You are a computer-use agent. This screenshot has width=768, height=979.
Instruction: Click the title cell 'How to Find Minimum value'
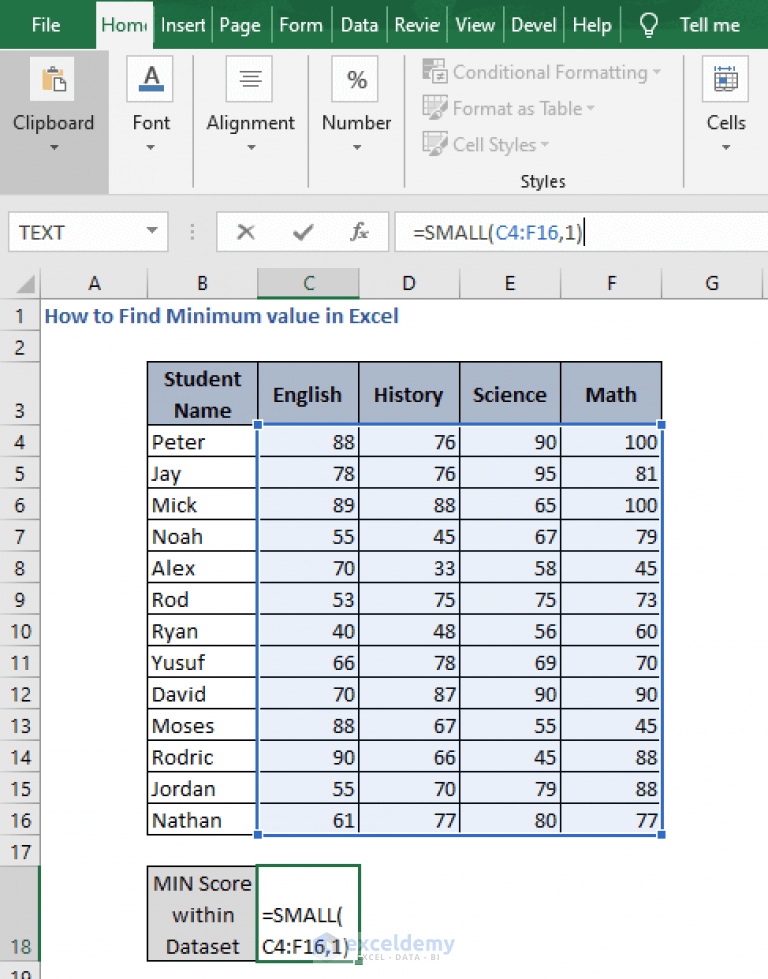point(221,316)
